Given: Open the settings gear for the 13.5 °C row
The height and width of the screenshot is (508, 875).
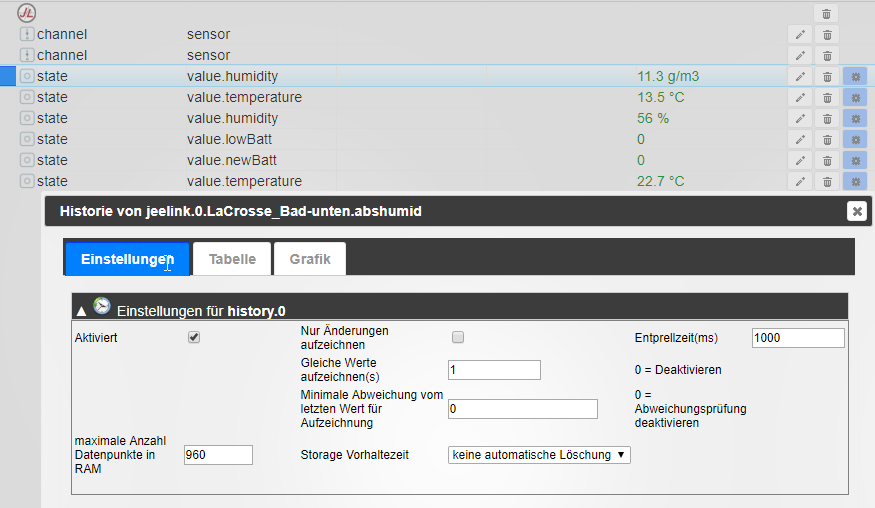Looking at the screenshot, I should click(x=855, y=97).
